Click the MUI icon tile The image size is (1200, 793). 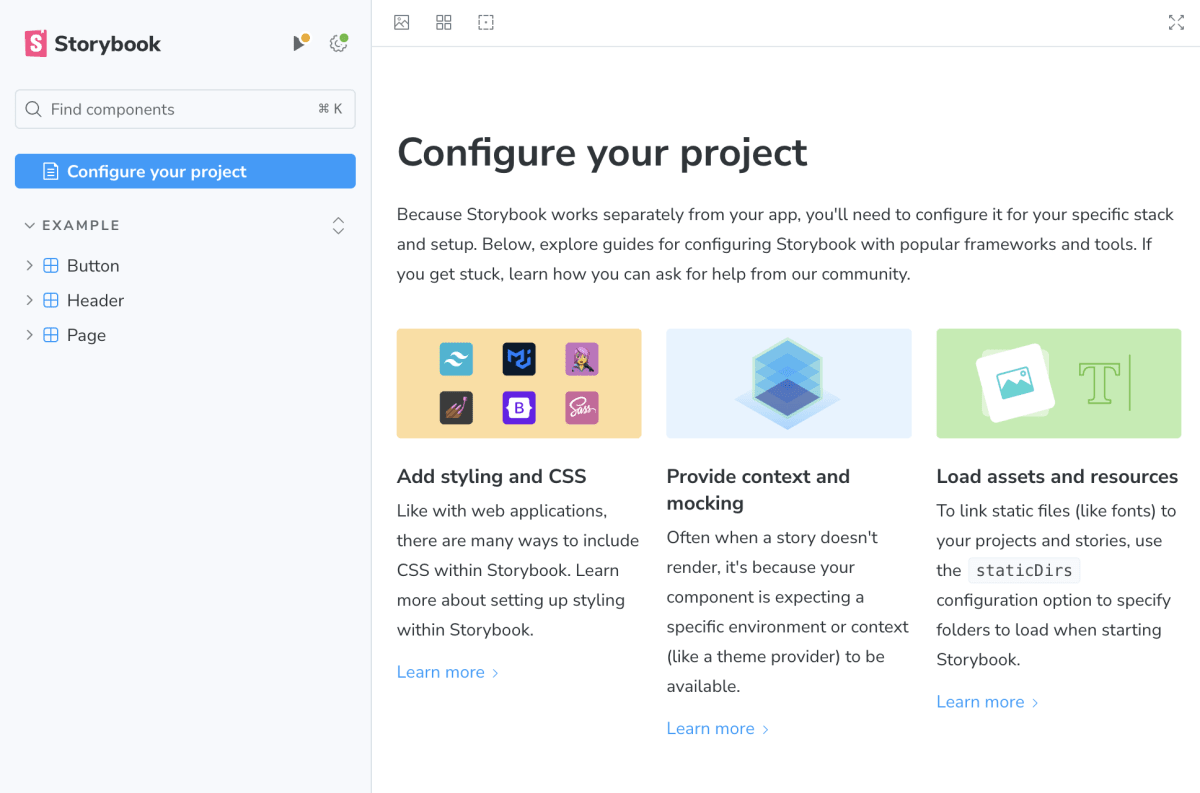(x=519, y=358)
